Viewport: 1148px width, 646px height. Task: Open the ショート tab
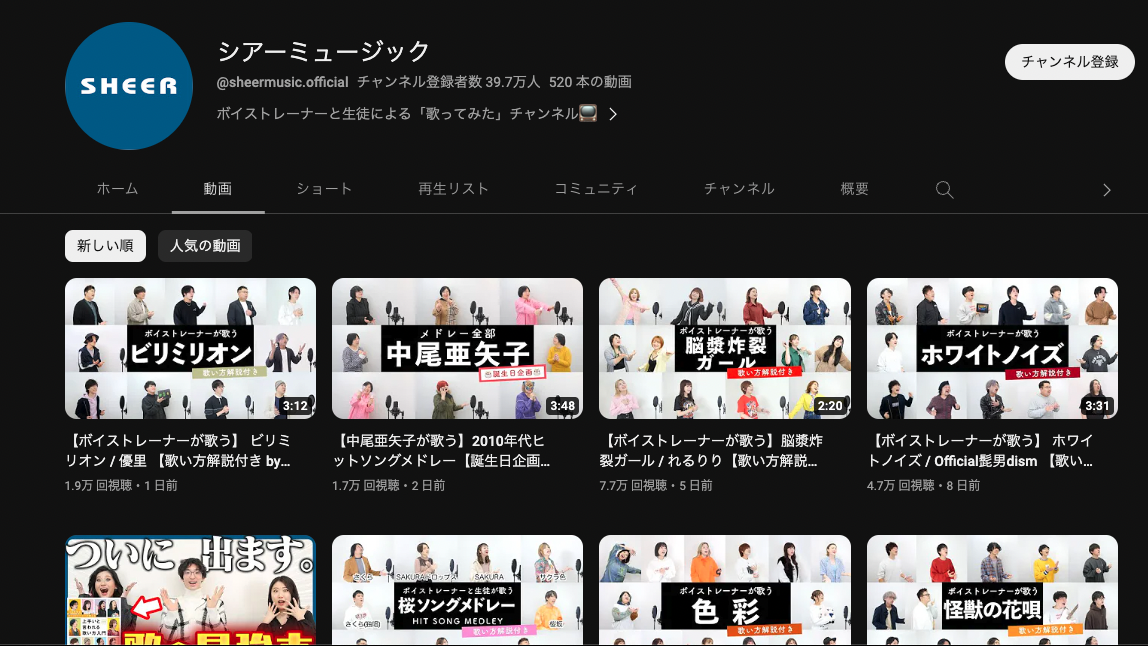[x=324, y=189]
